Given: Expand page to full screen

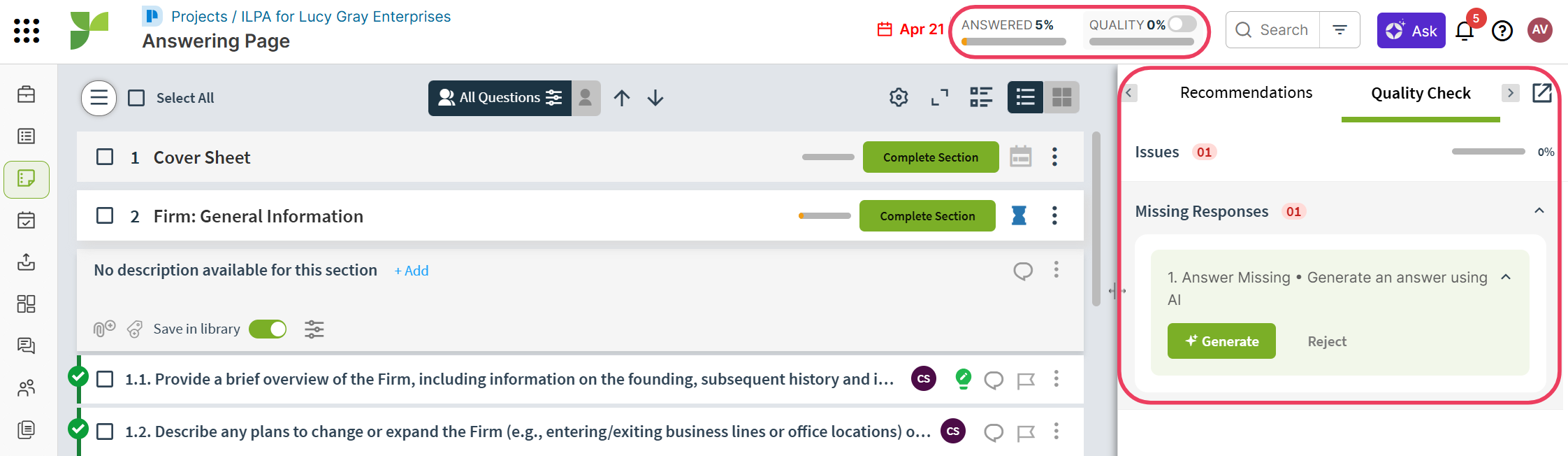Looking at the screenshot, I should pos(940,98).
